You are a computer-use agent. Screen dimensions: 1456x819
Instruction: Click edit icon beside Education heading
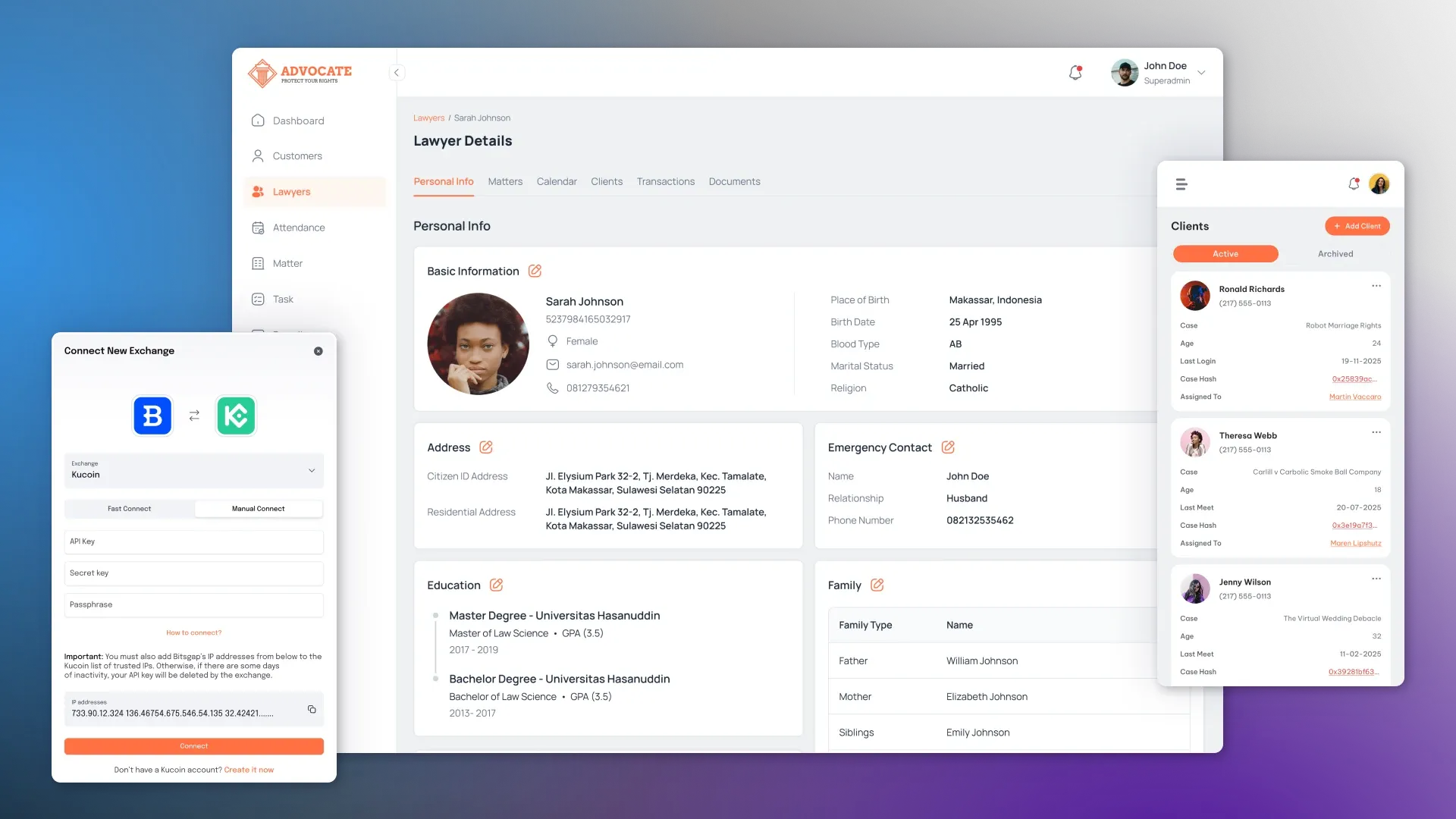[x=496, y=585]
